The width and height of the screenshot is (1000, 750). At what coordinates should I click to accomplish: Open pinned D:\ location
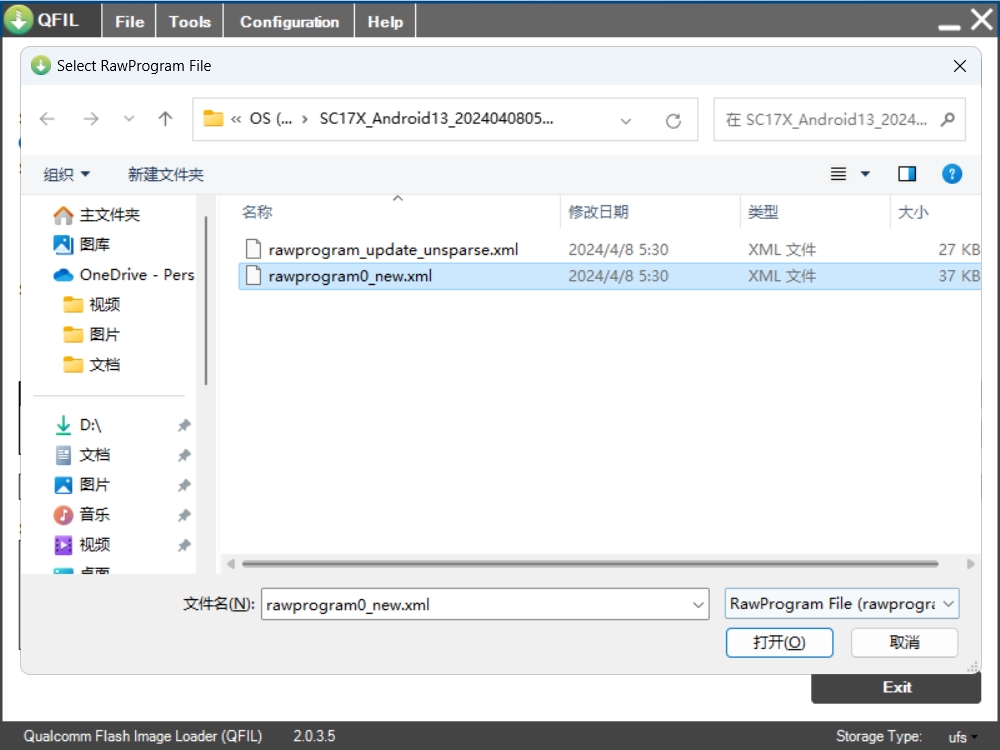click(79, 425)
